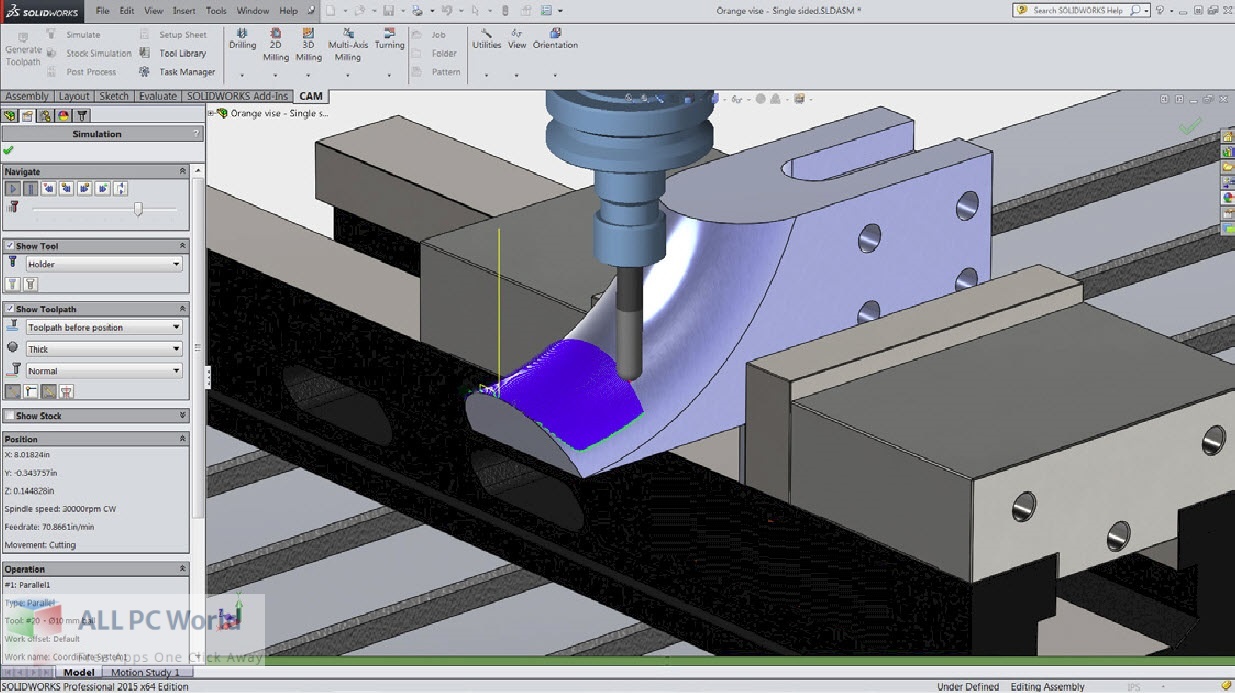Collapse the Operation section

point(182,569)
